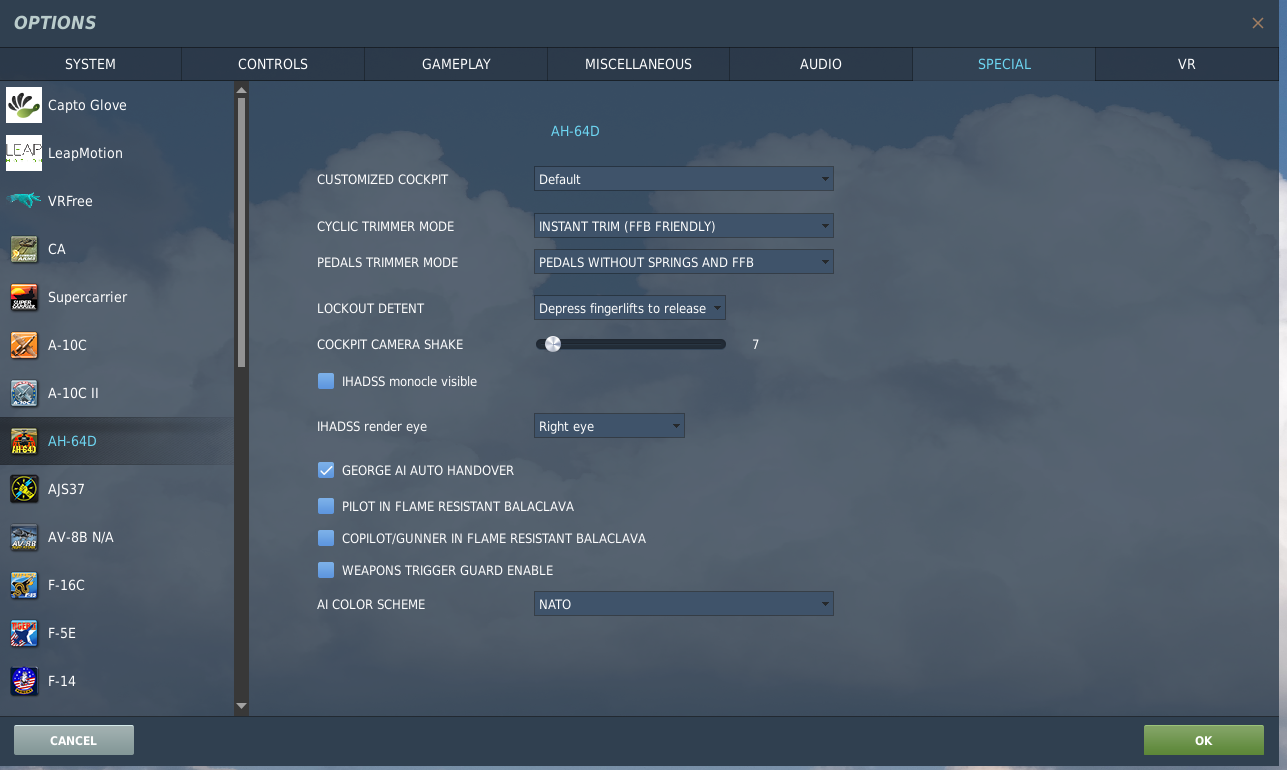This screenshot has width=1287, height=770.
Task: Switch to the CONTROLS tab
Action: (273, 64)
